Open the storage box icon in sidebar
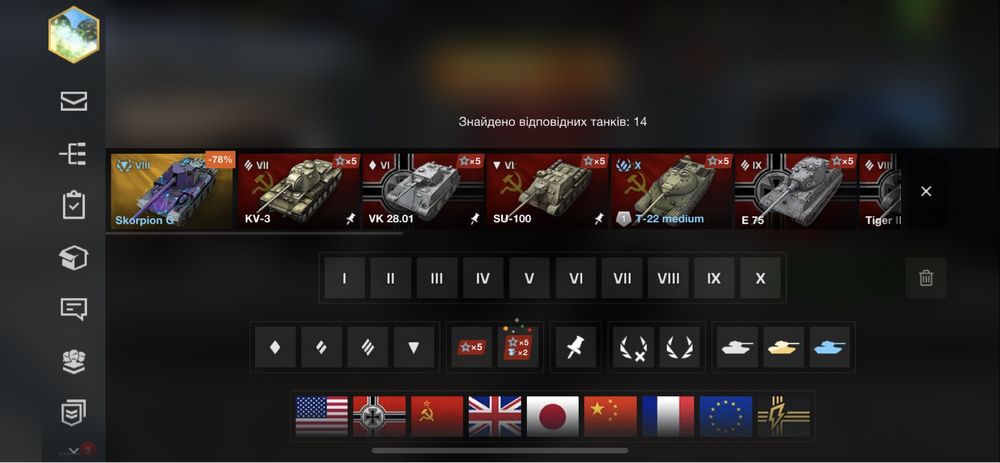 pyautogui.click(x=73, y=258)
